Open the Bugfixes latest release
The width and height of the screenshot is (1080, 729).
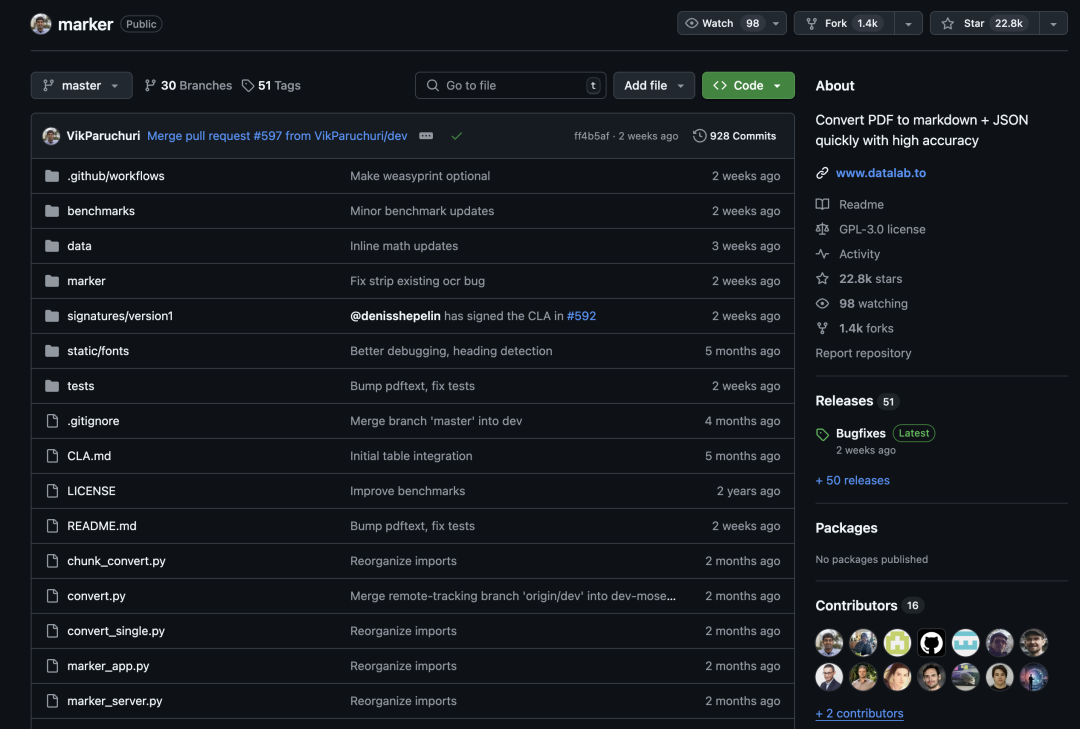(860, 433)
